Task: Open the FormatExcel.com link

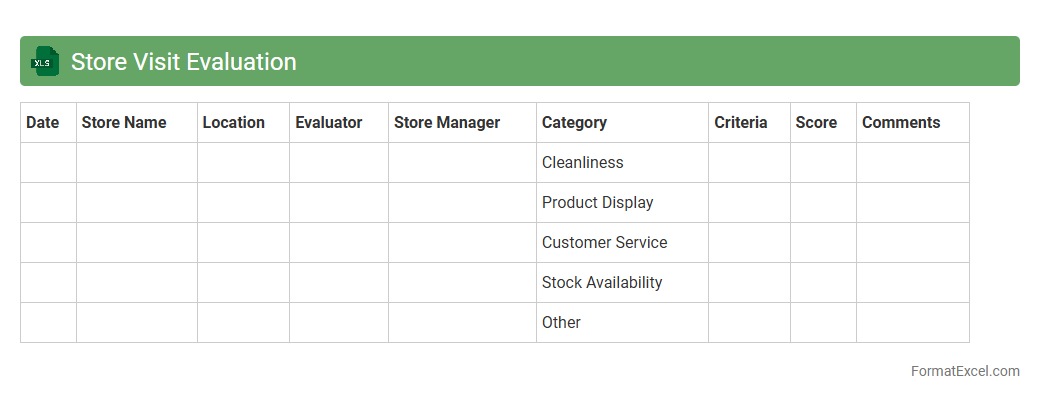Action: (x=964, y=371)
